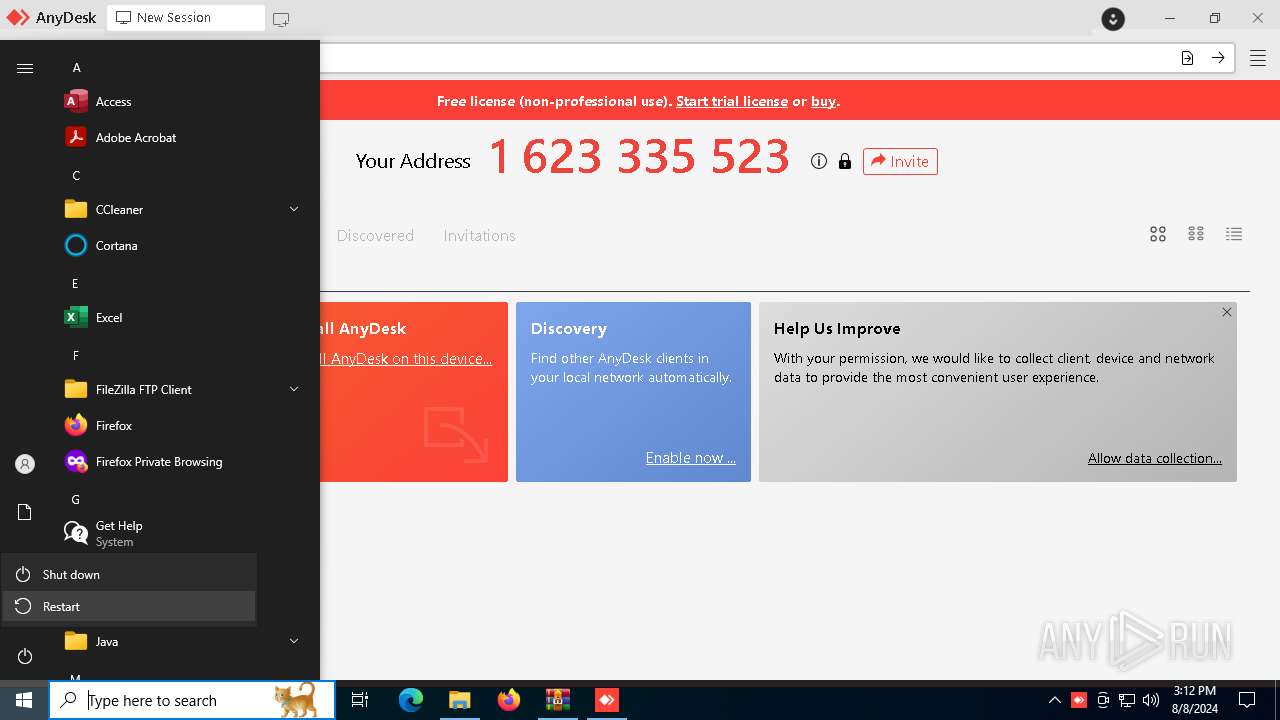
Task: Switch to the Discovered tab
Action: [375, 236]
